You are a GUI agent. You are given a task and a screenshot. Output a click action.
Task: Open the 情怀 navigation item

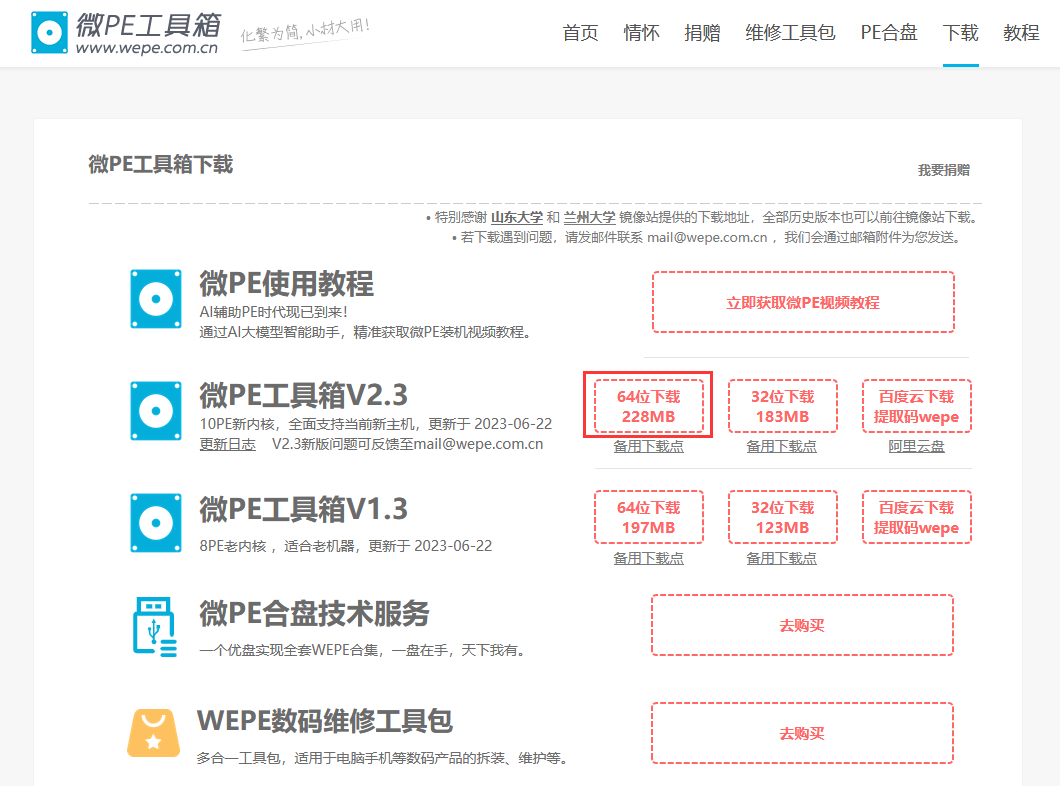(x=641, y=32)
